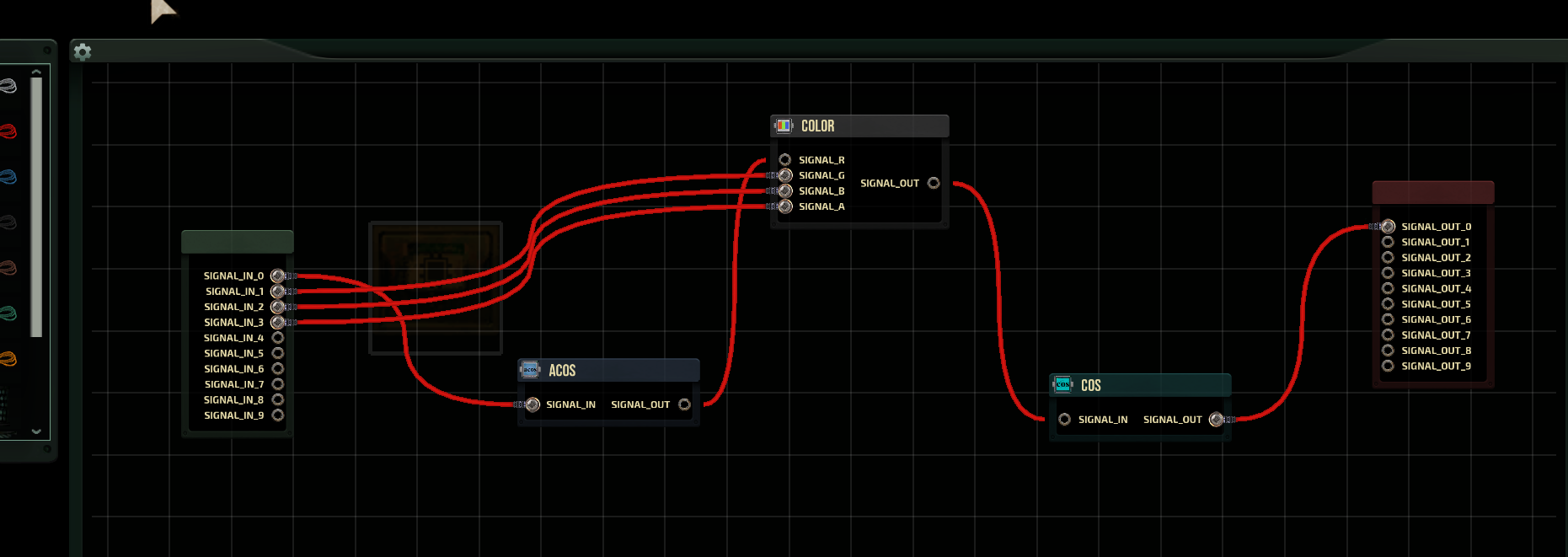Open the gear settings icon
Image resolution: width=1568 pixels, height=557 pixels.
[x=83, y=52]
